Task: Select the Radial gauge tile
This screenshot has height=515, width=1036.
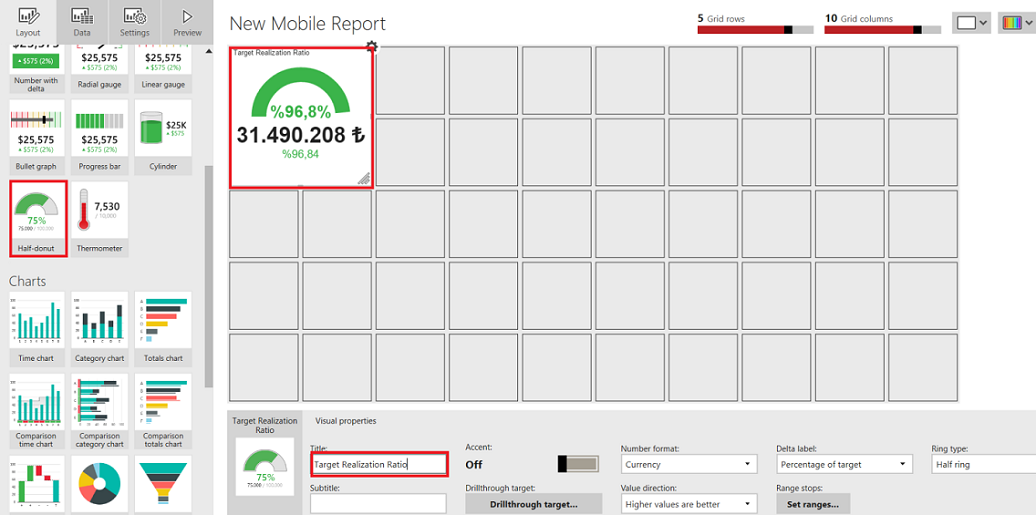Action: click(99, 69)
